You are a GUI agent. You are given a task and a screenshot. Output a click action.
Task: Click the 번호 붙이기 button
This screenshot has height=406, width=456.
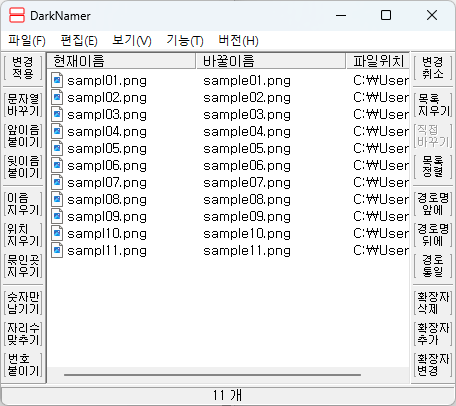(x=23, y=365)
